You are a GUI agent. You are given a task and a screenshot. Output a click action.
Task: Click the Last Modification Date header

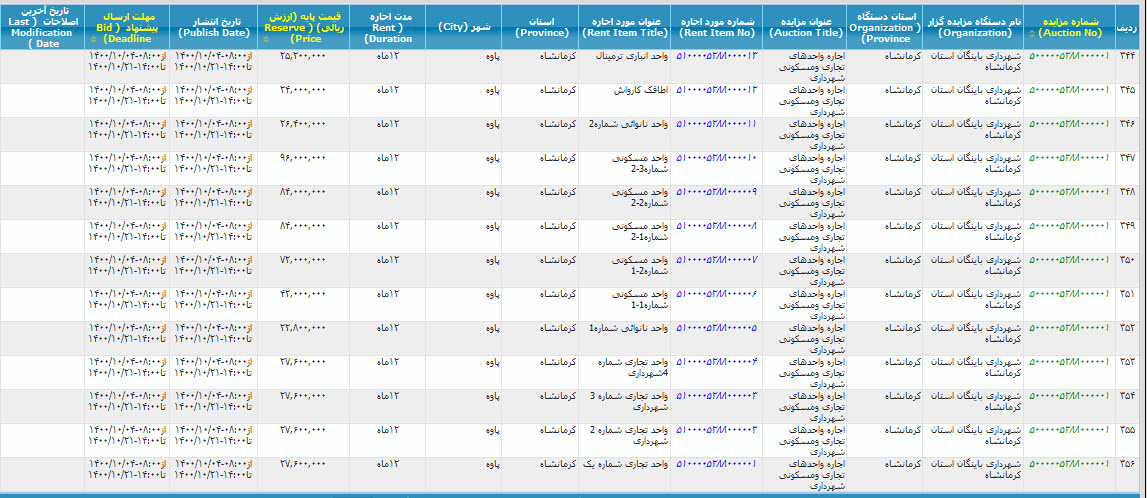[x=42, y=26]
